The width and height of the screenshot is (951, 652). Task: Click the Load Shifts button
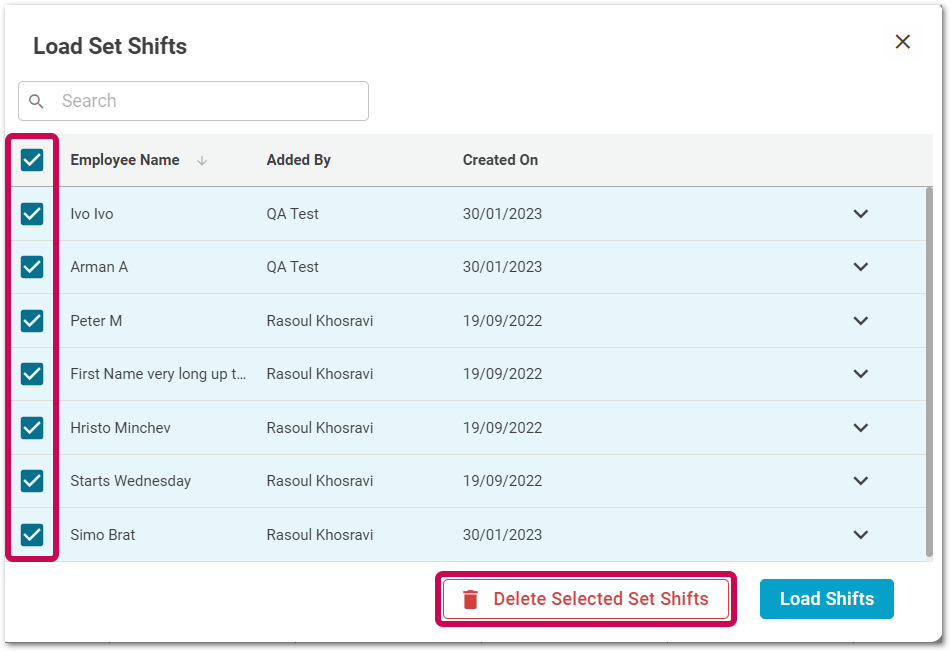[826, 599]
